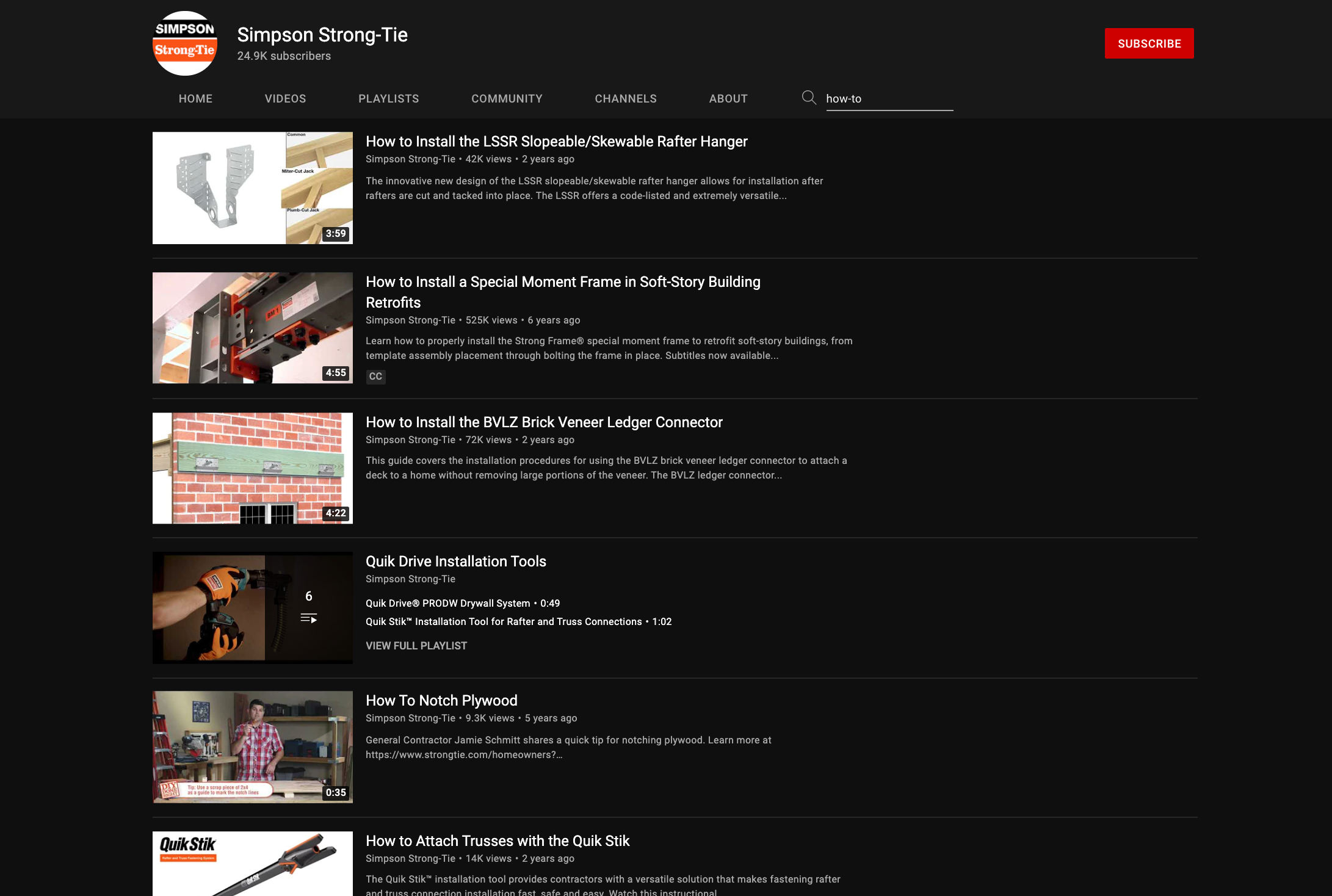Subscribe to Simpson Strong-Tie channel

coord(1149,43)
